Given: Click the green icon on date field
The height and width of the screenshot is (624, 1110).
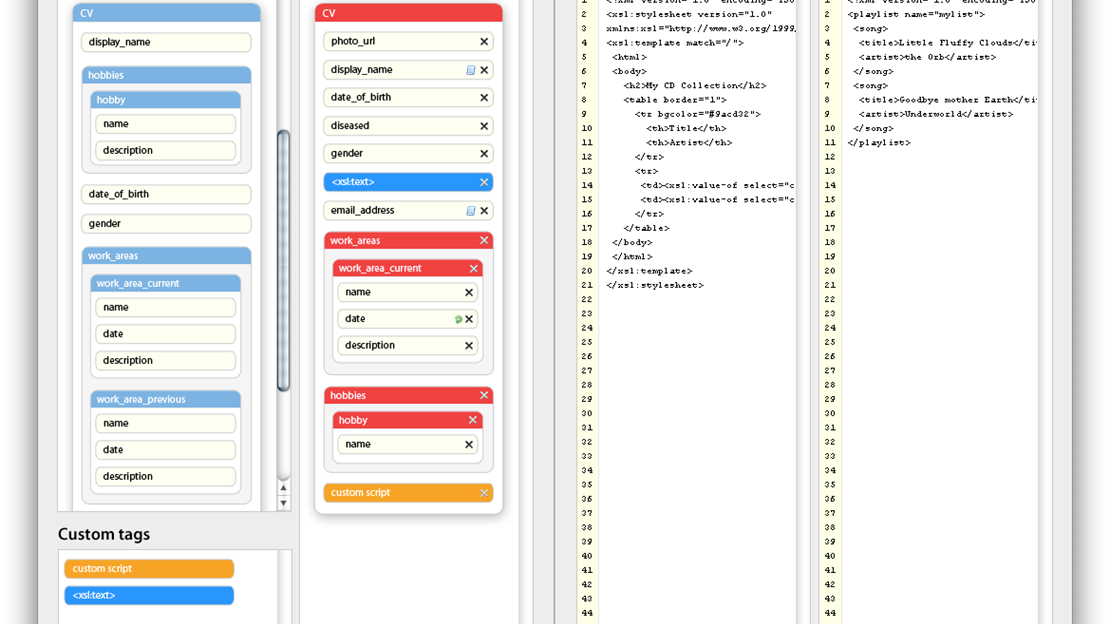Looking at the screenshot, I should point(458,319).
